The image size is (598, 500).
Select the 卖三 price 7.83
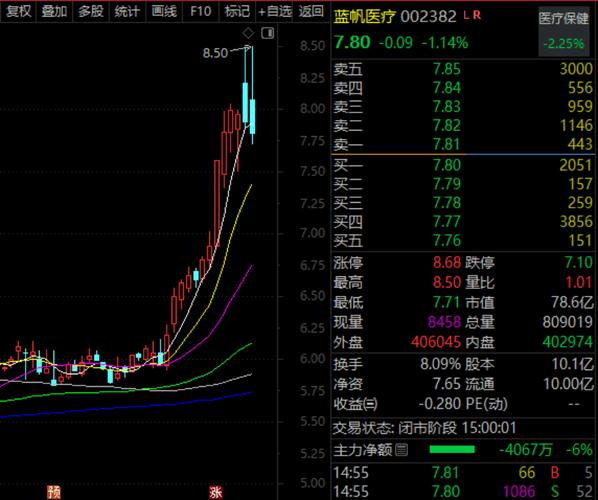(x=447, y=107)
